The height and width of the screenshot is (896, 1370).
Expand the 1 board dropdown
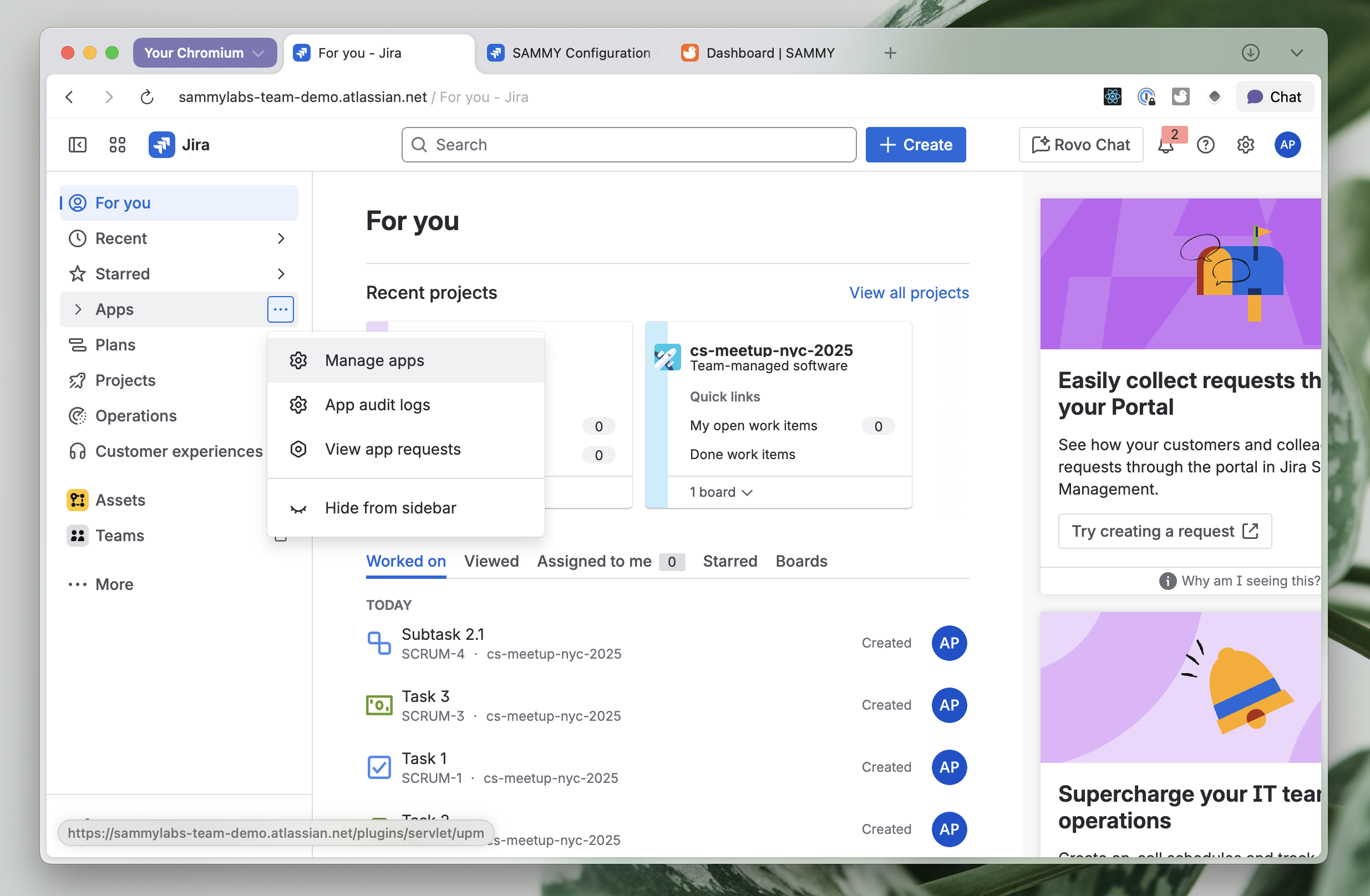click(720, 492)
